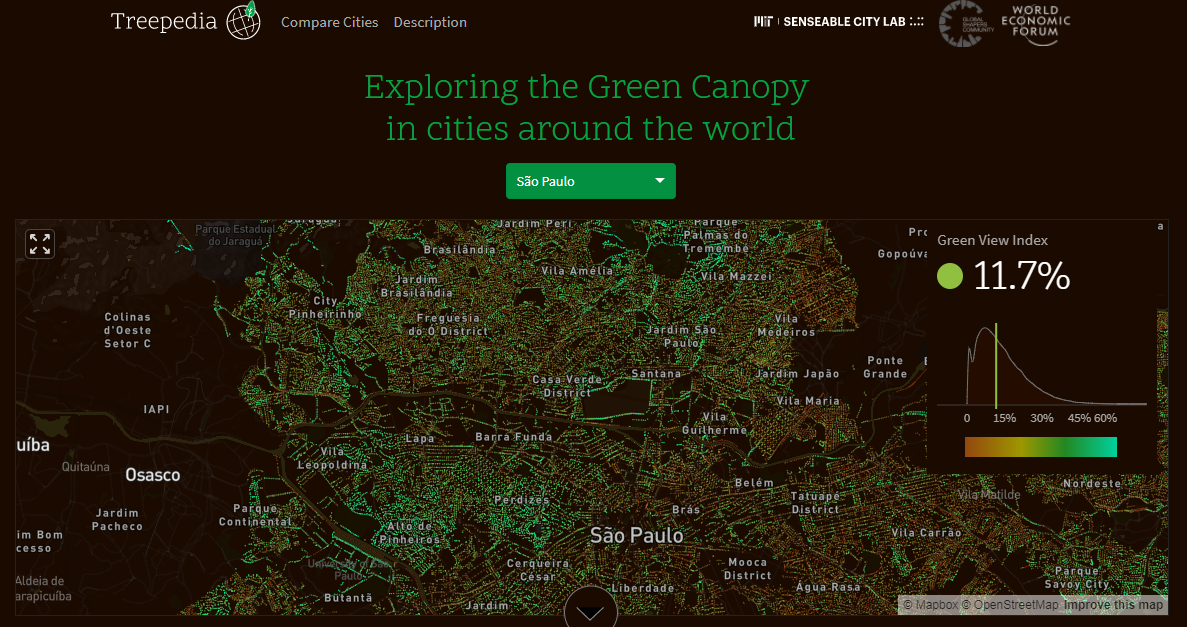Click the Treepedia title text
The height and width of the screenshot is (627, 1187).
[162, 20]
